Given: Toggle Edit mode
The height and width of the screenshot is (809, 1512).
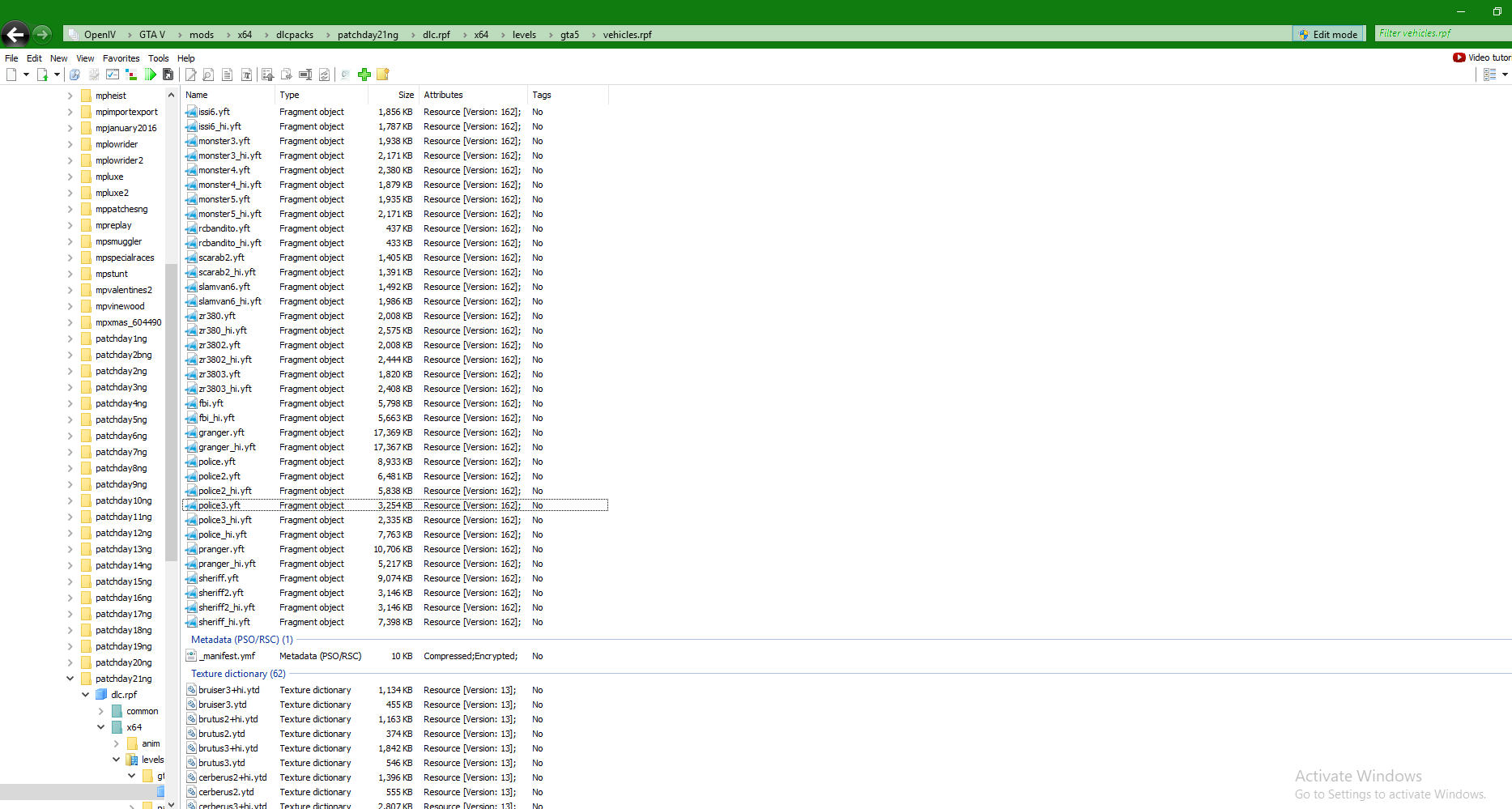Looking at the screenshot, I should (1328, 34).
